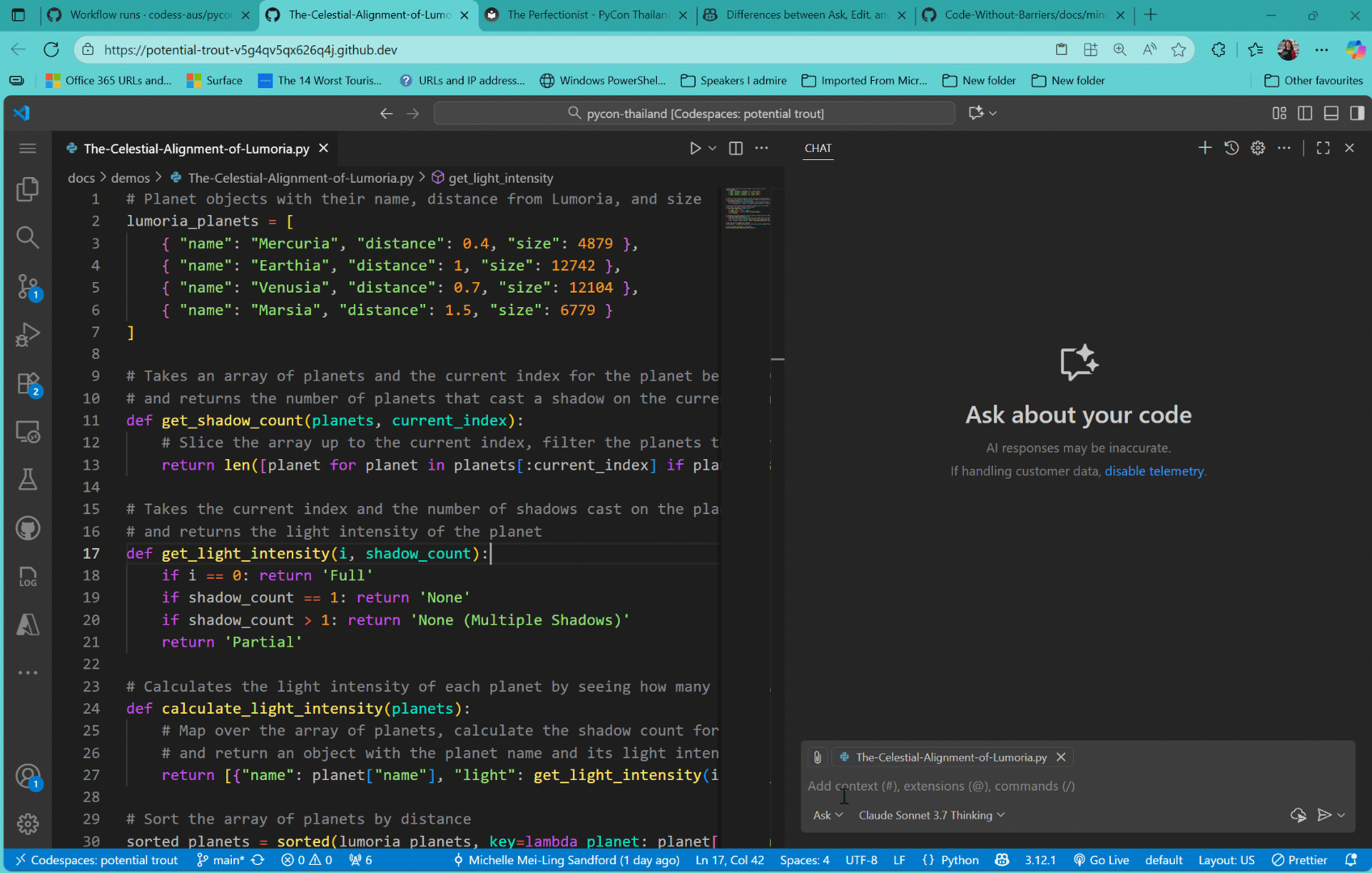This screenshot has width=1372, height=873.
Task: Enter full screen chat mode
Action: point(1323,148)
